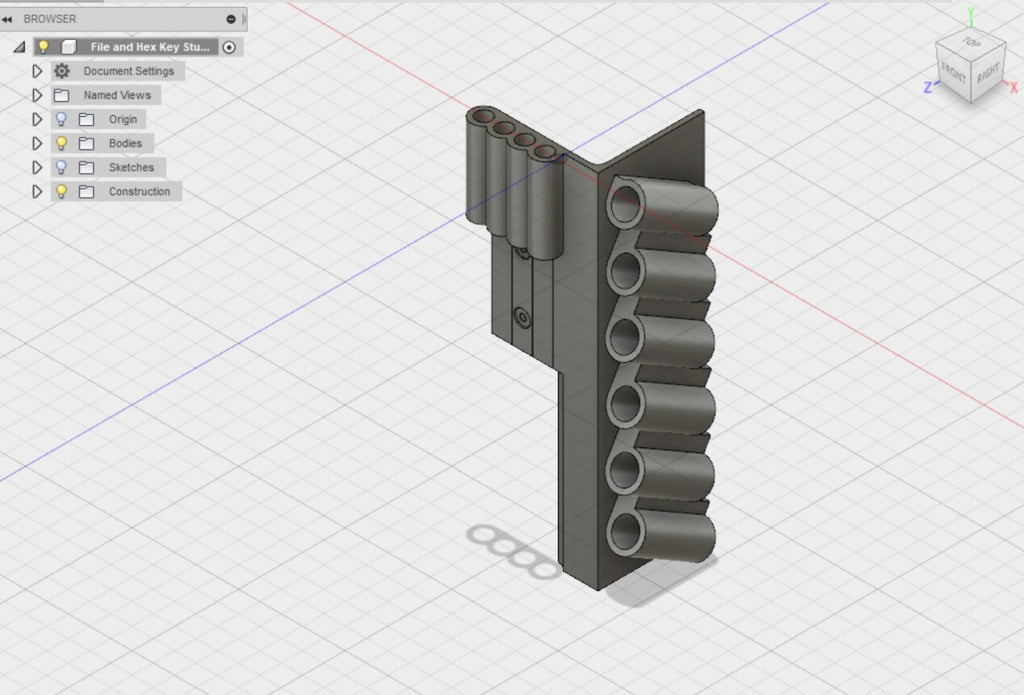Collapse the root File and Hex Key component

[19, 47]
